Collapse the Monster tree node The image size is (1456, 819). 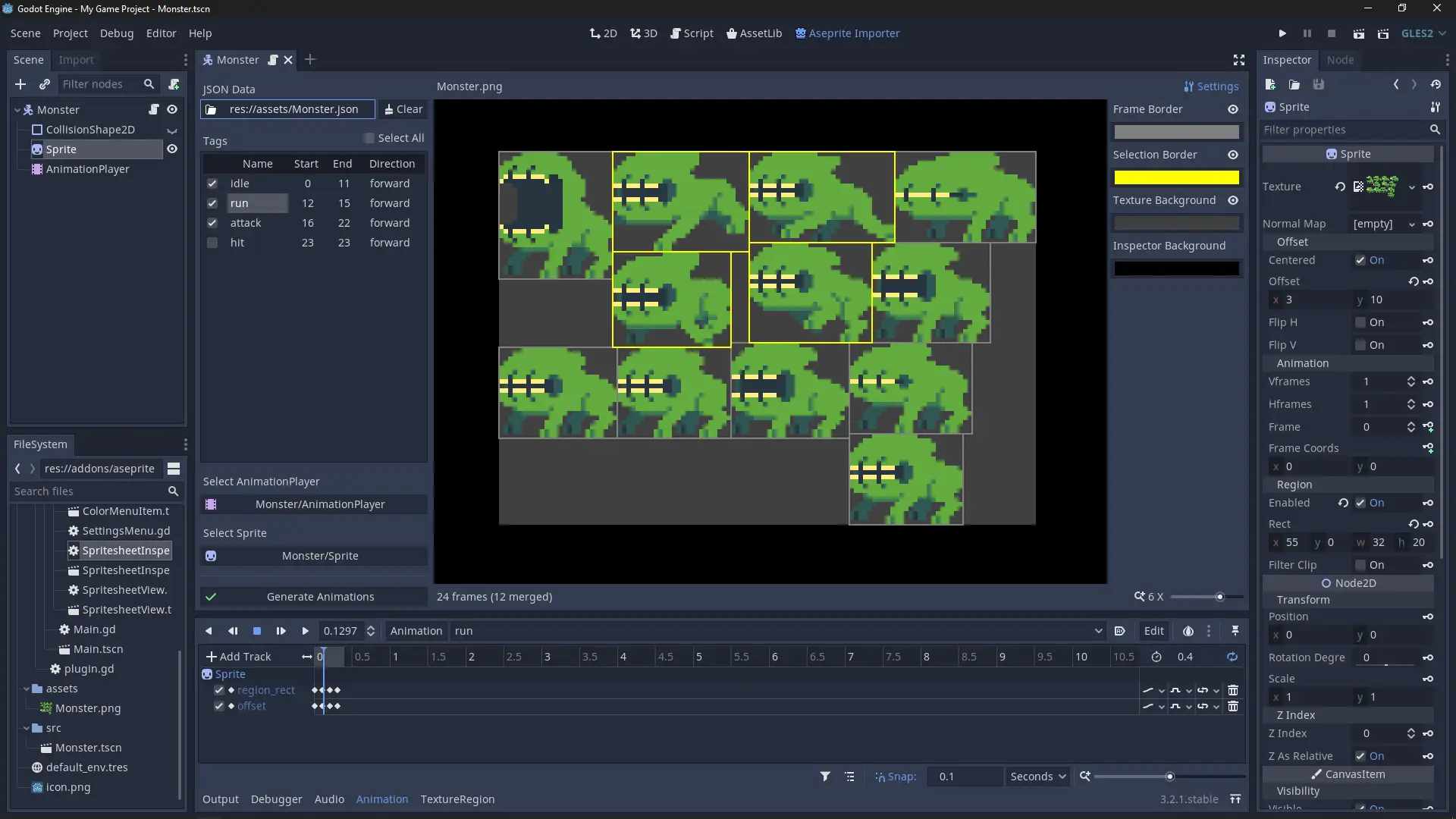[x=17, y=110]
